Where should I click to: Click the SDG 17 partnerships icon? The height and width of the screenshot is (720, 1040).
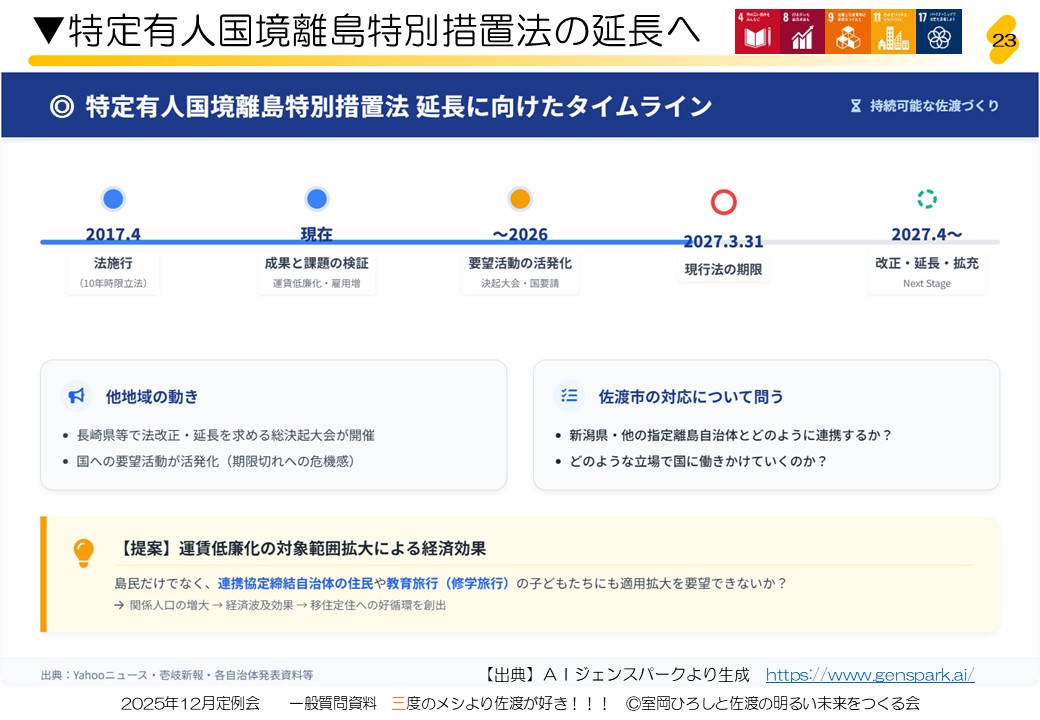[x=938, y=31]
